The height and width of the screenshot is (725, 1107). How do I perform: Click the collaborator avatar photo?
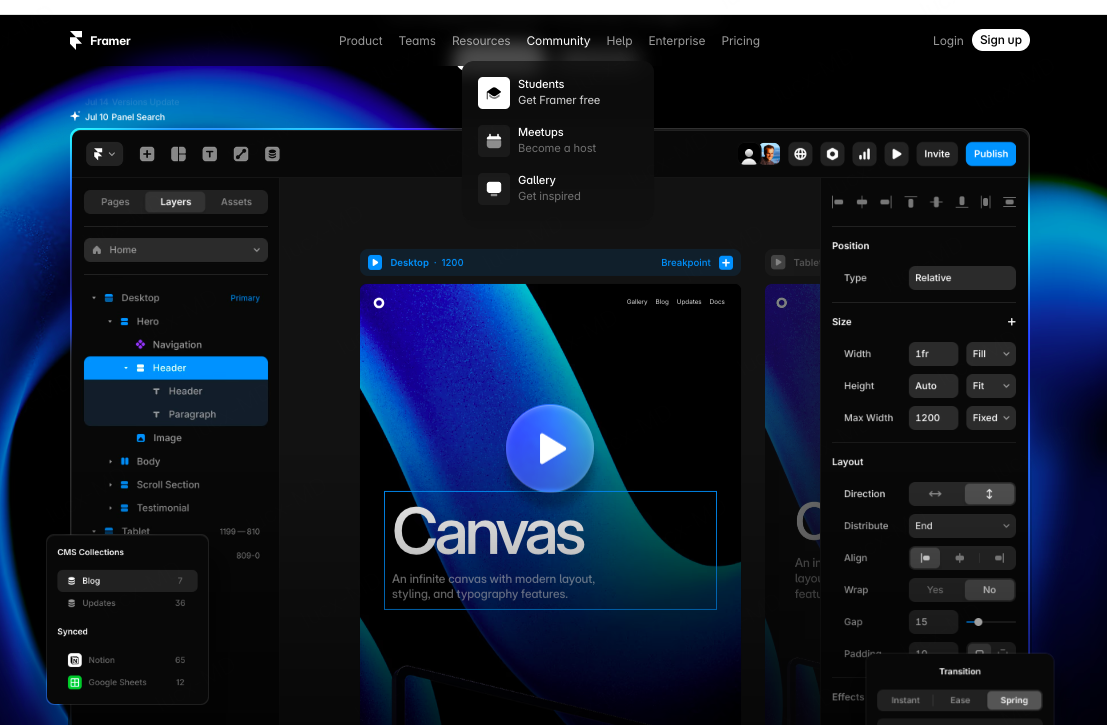[770, 154]
